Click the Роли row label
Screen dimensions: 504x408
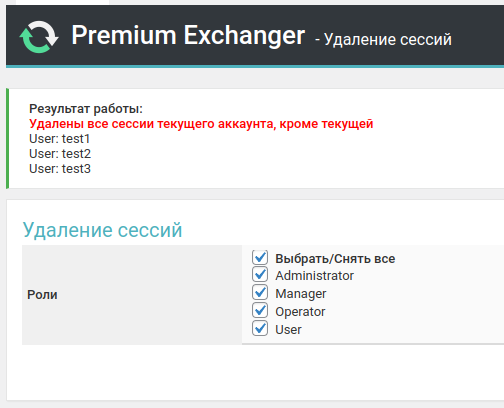click(x=42, y=295)
